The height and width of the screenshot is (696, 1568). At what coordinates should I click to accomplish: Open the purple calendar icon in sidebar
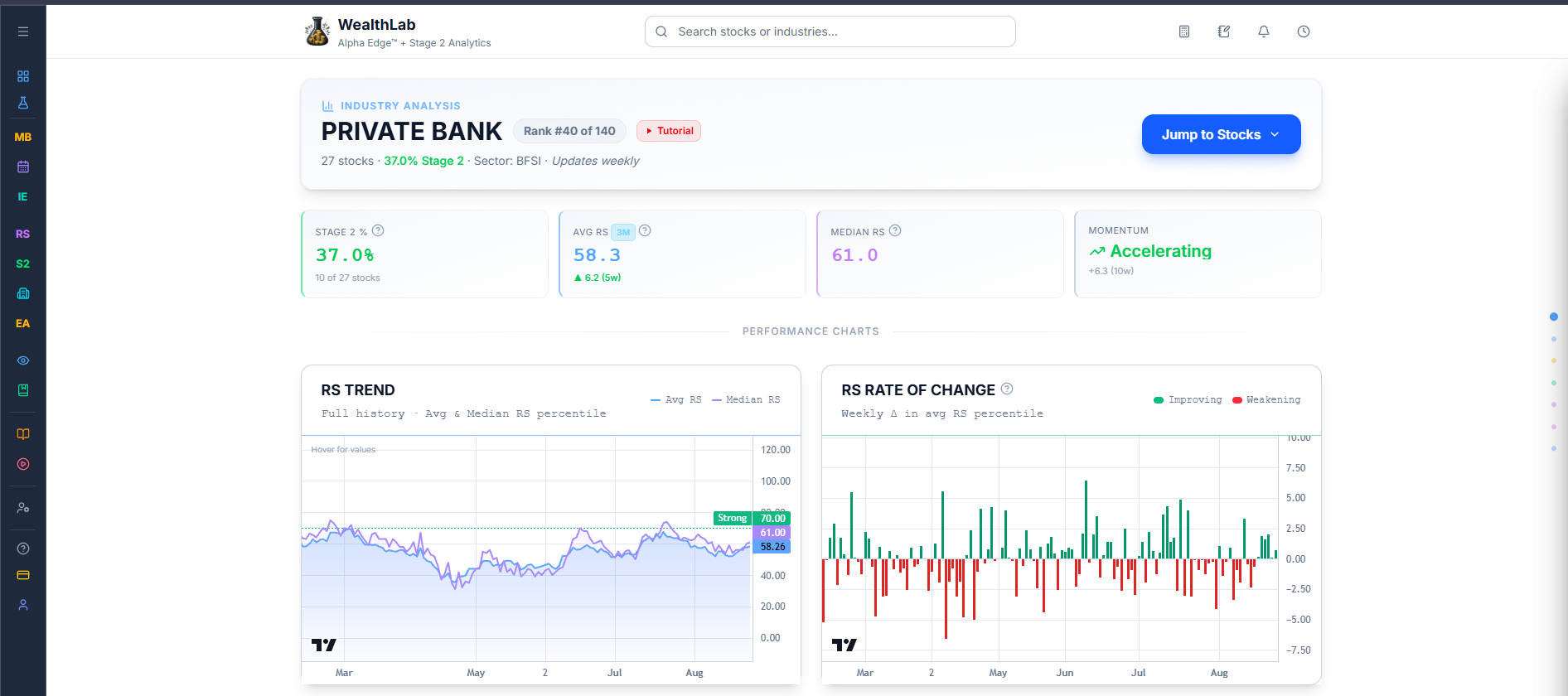(x=23, y=167)
